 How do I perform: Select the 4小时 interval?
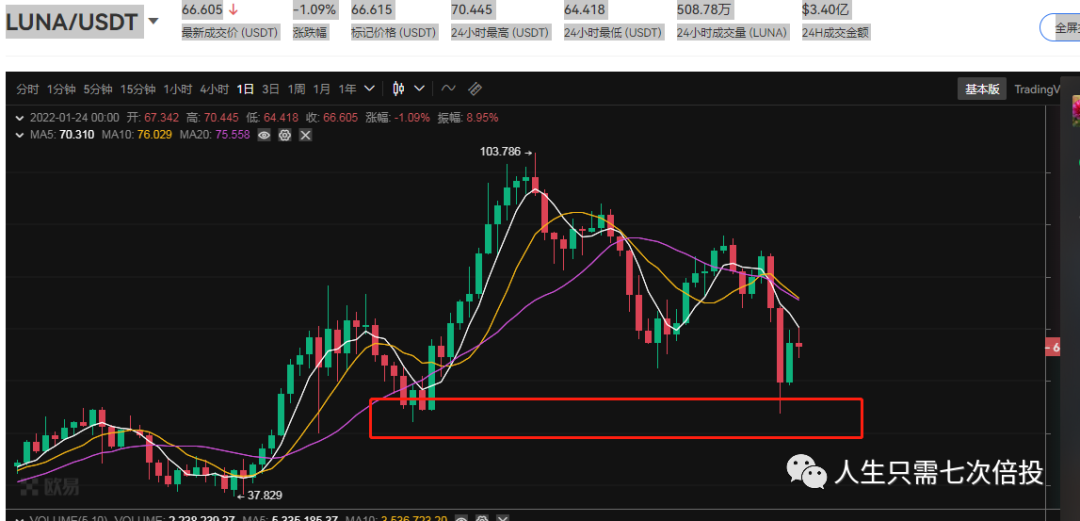(x=214, y=89)
